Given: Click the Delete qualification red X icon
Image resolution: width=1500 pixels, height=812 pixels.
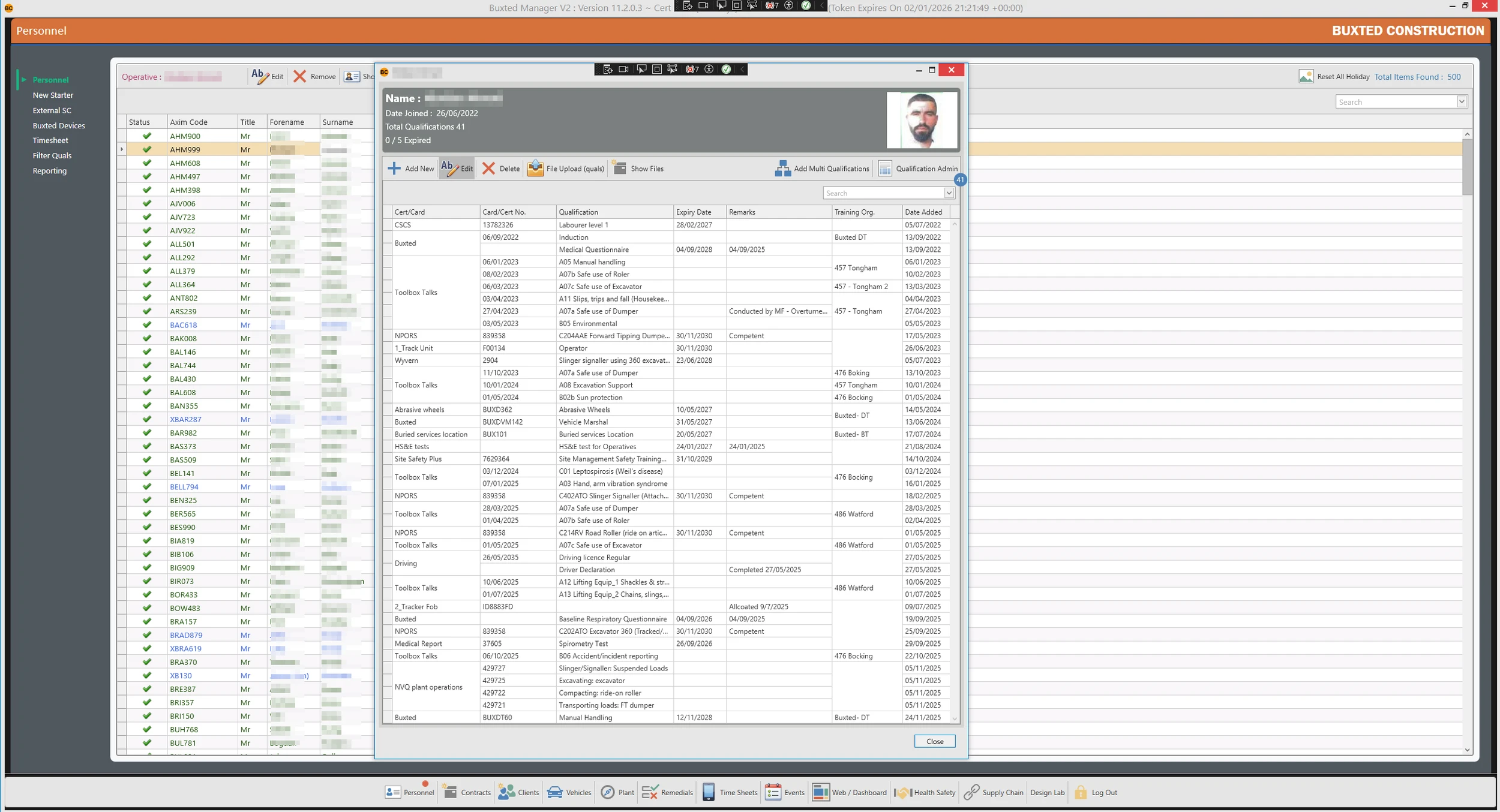Looking at the screenshot, I should [488, 169].
